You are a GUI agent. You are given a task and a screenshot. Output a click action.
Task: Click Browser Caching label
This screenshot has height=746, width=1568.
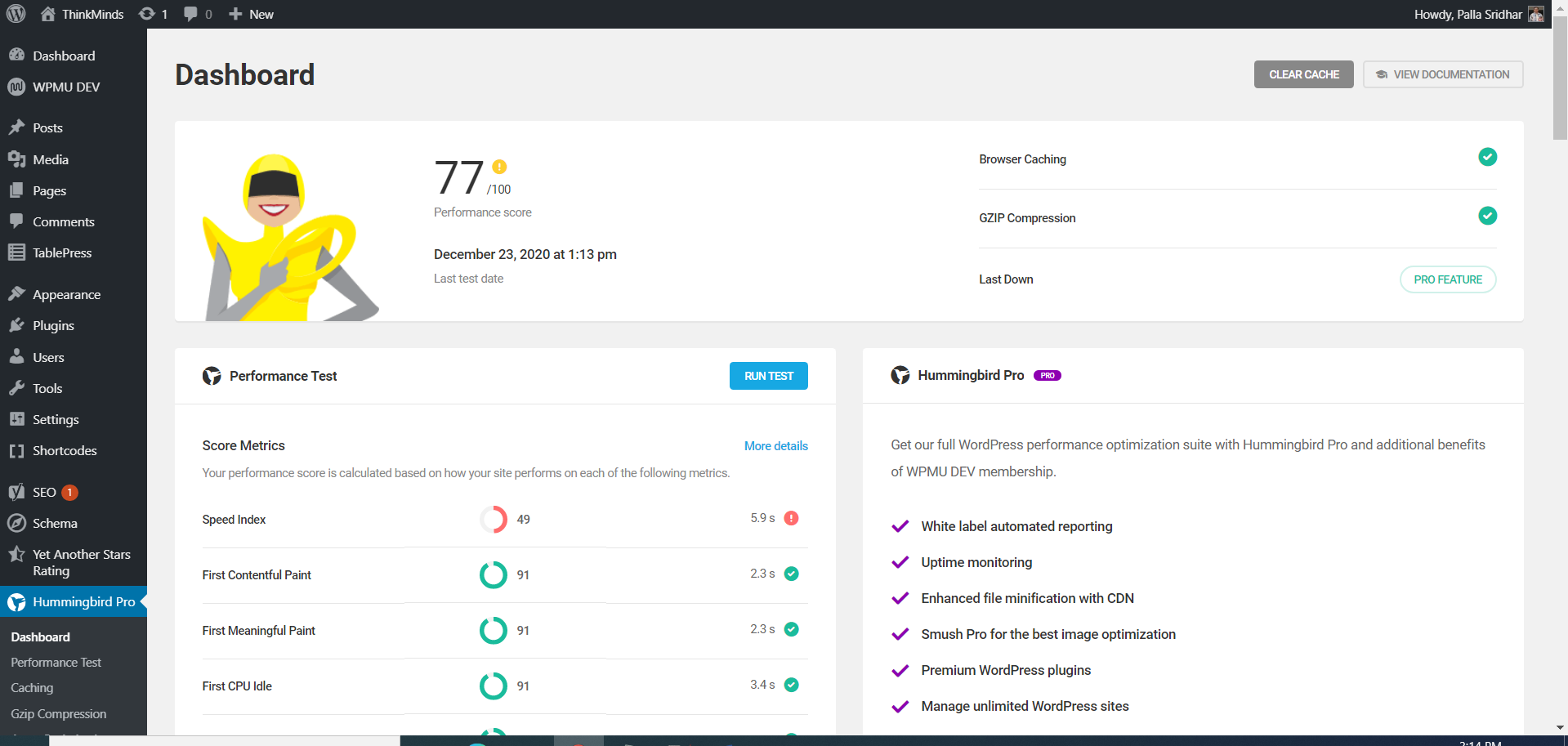[1022, 159]
